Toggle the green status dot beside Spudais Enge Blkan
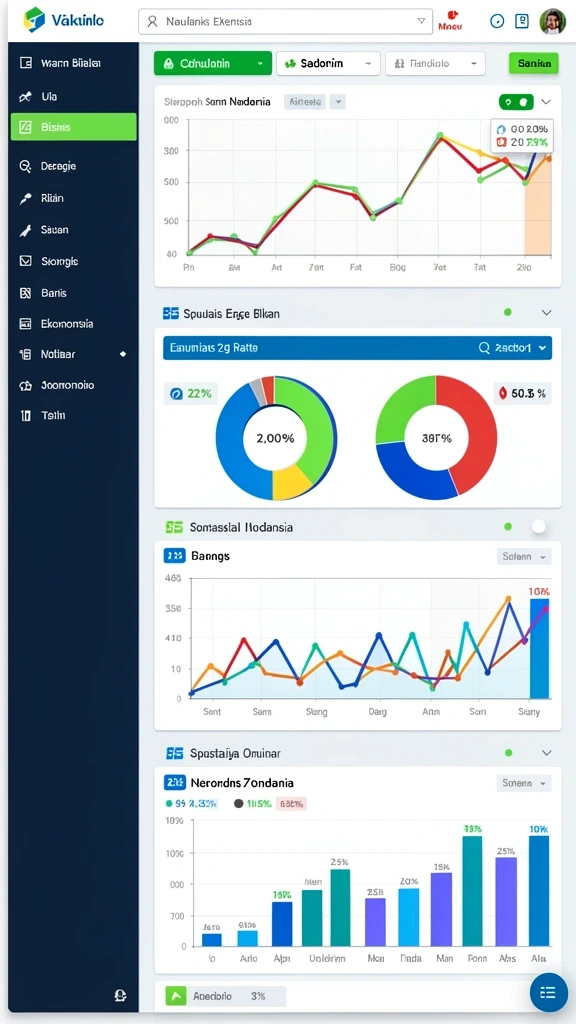Viewport: 576px width, 1024px height. point(508,313)
